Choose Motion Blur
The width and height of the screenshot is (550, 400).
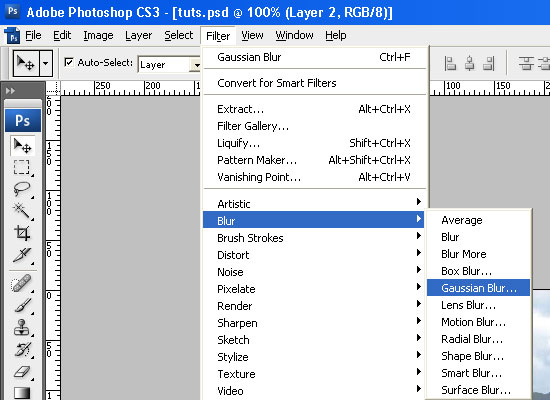click(478, 322)
